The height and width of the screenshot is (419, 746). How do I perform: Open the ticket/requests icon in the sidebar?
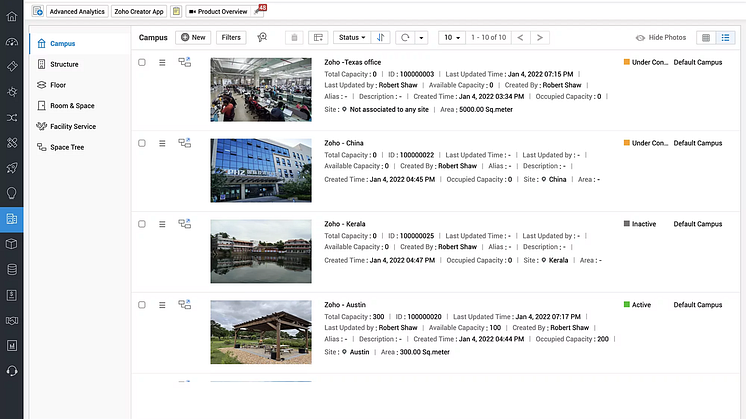[x=11, y=67]
